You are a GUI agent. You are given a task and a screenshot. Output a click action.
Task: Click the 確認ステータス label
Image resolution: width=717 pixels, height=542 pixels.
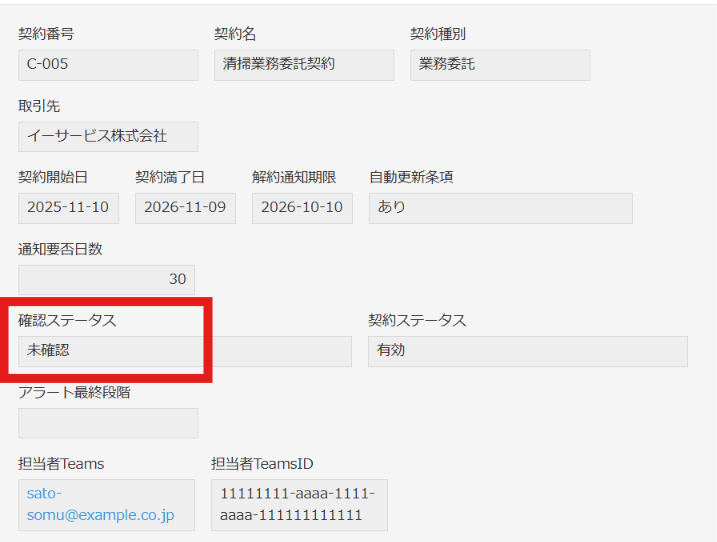point(67,320)
